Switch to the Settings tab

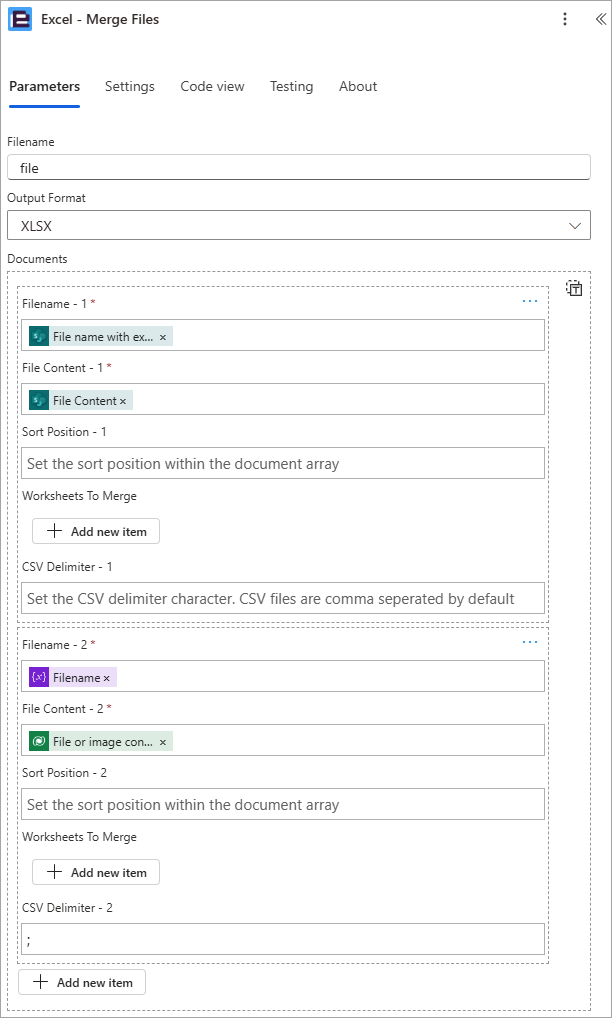coord(130,86)
